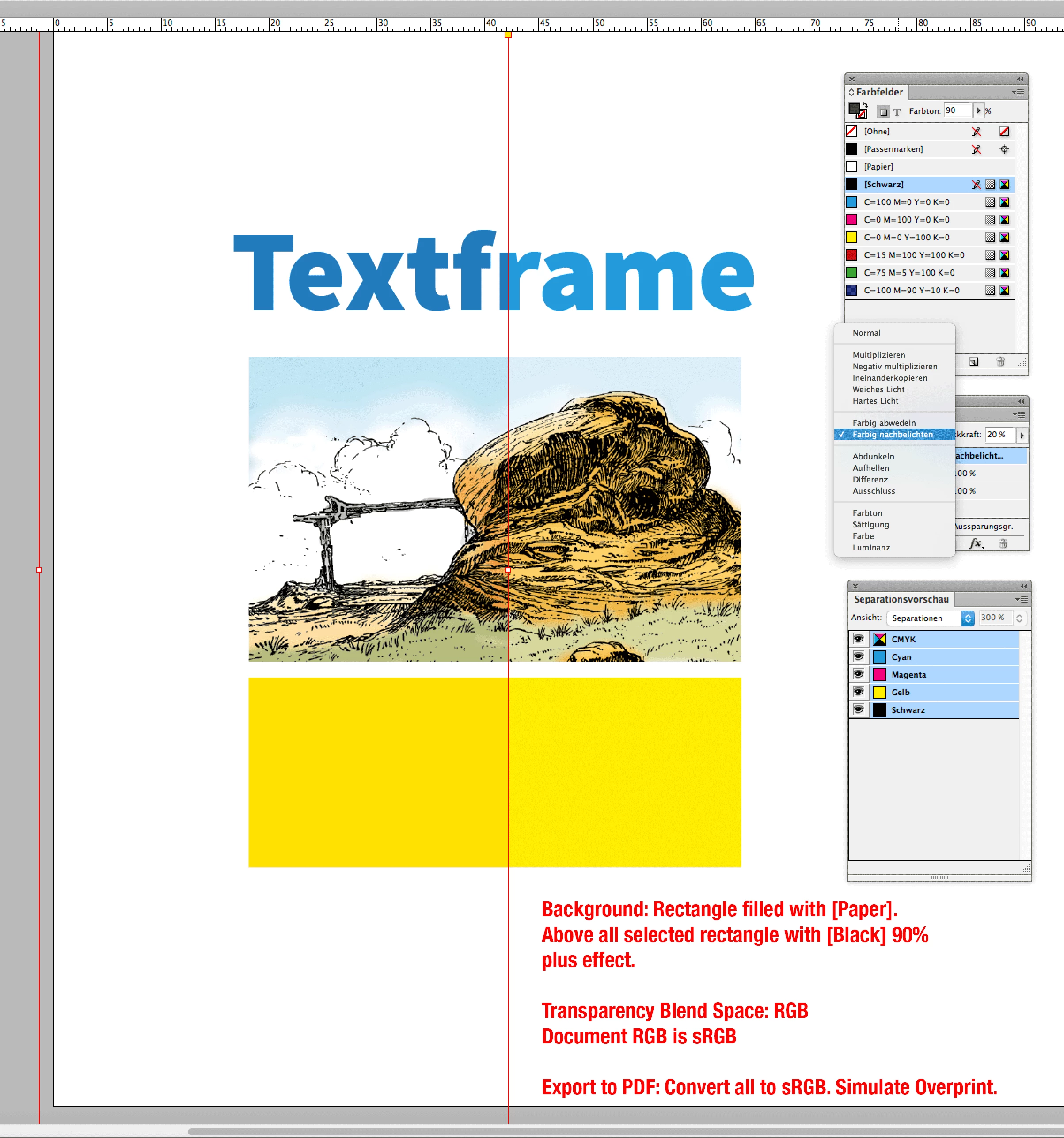
Task: Choose Multiplizieren blend mode
Action: tap(878, 355)
